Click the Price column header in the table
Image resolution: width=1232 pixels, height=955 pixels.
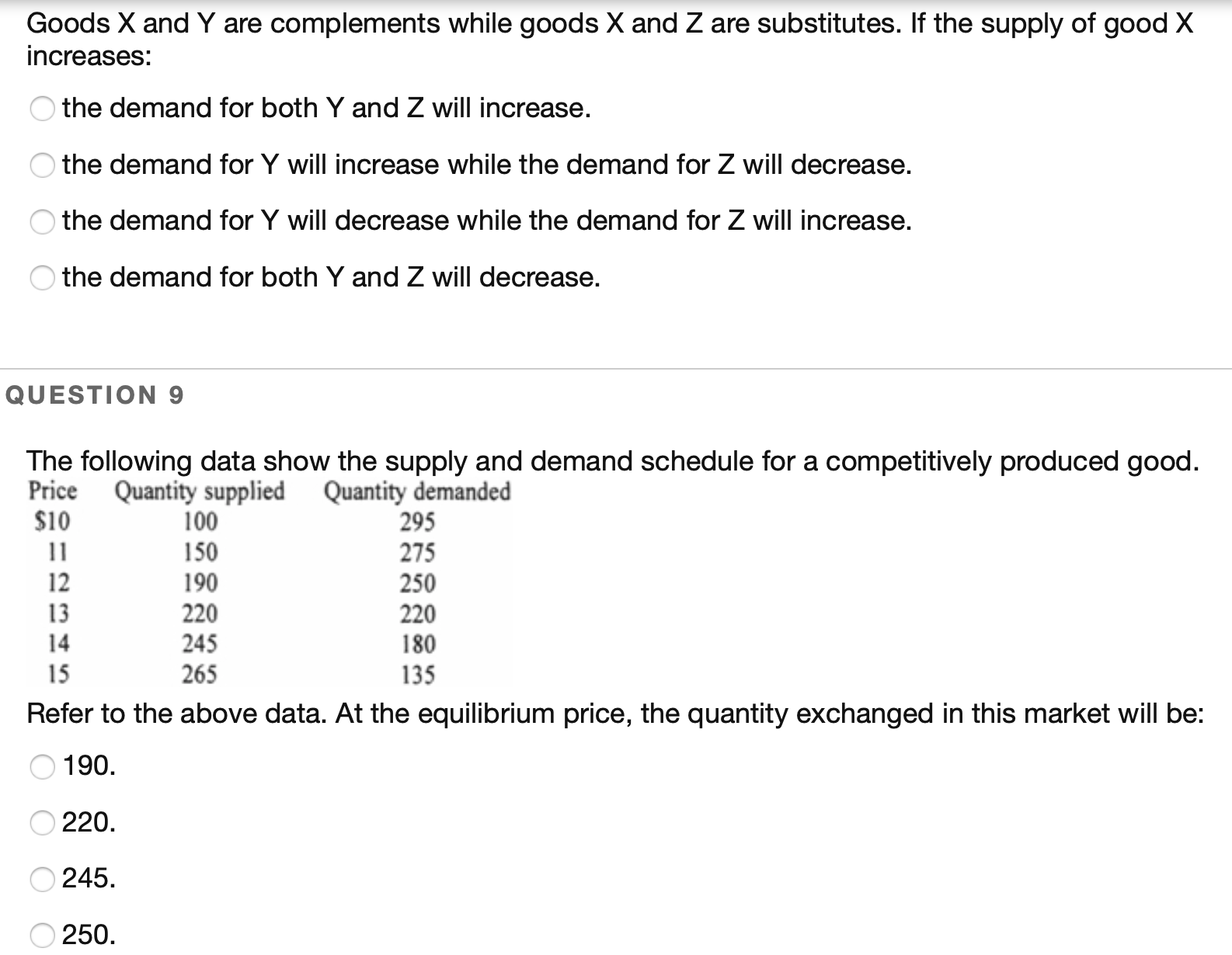pyautogui.click(x=54, y=491)
